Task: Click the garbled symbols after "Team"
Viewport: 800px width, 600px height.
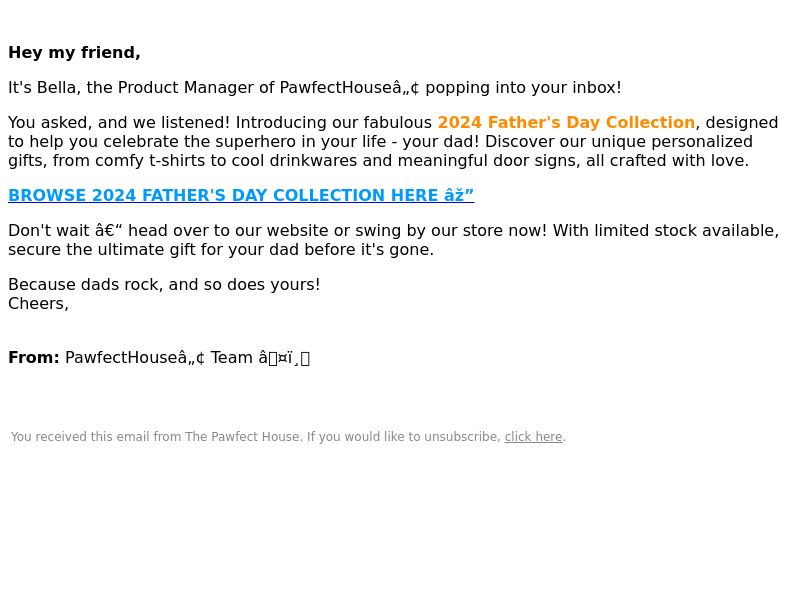Action: tap(284, 358)
